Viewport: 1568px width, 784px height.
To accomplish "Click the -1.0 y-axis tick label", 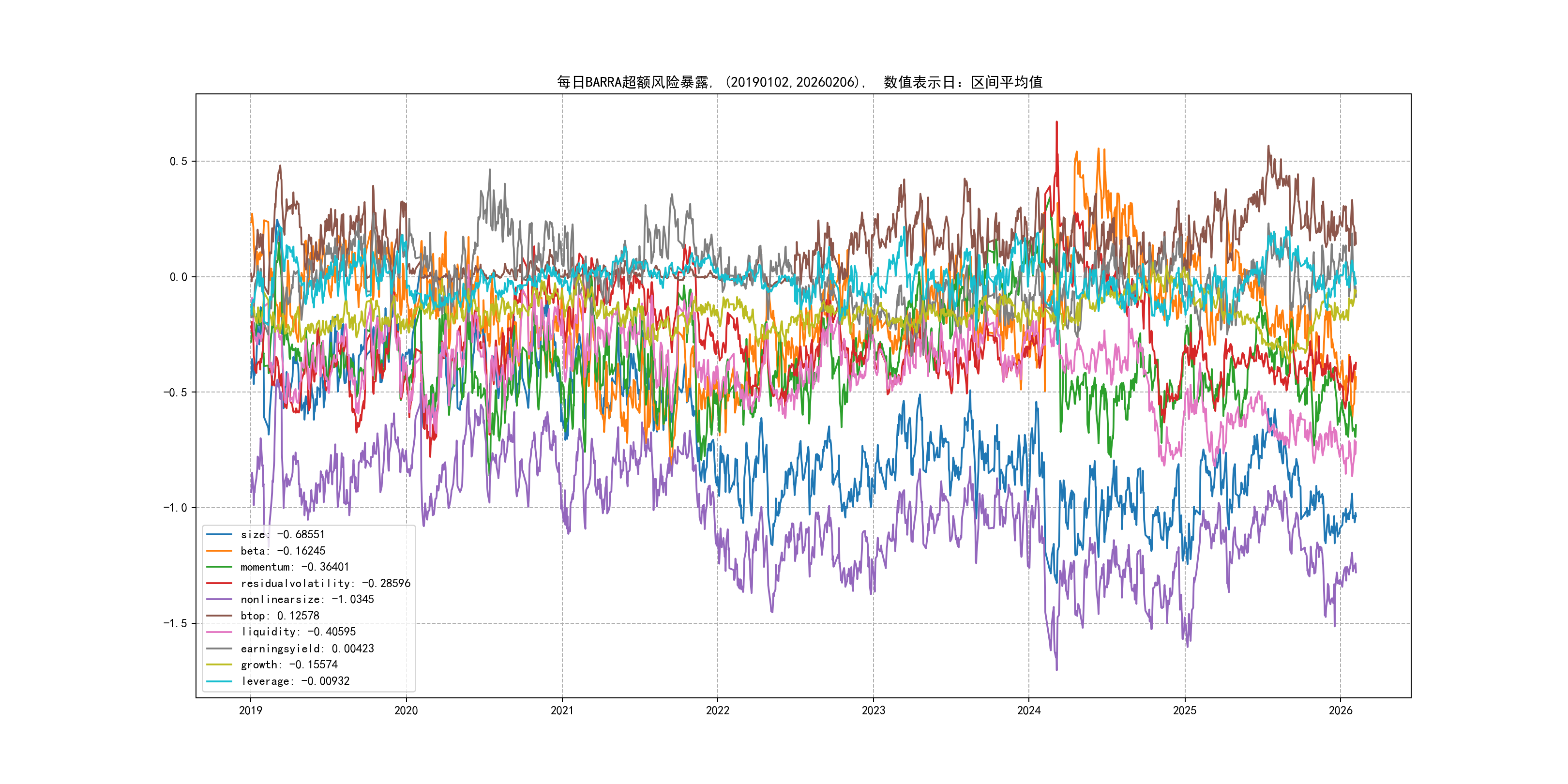I will 175,508.
